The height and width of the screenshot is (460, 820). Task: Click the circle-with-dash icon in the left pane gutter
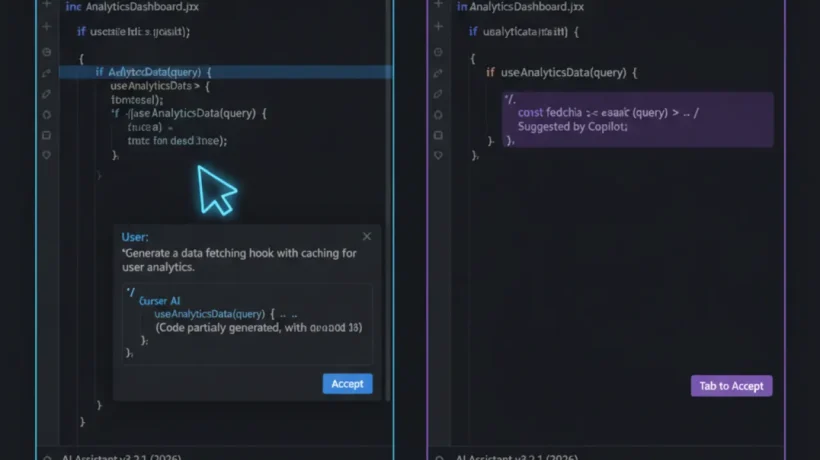coord(47,52)
